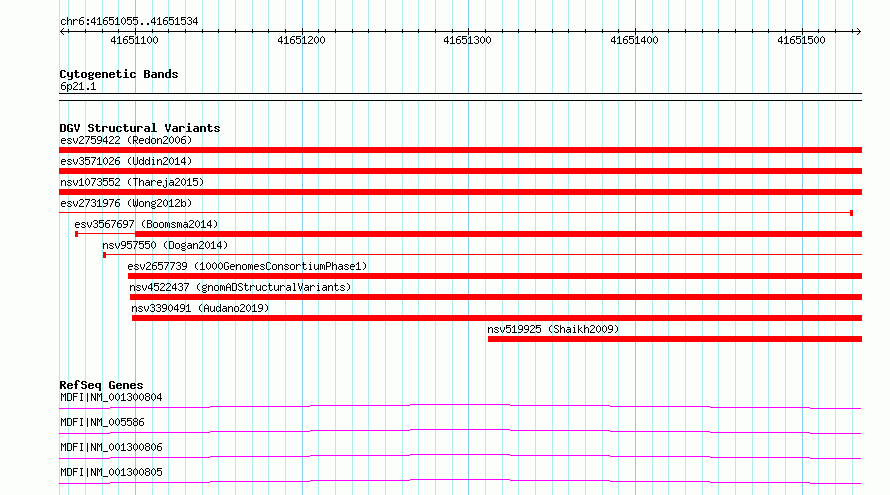The height and width of the screenshot is (495, 890).
Task: Click ruler position 41651200
Action: coord(301,40)
